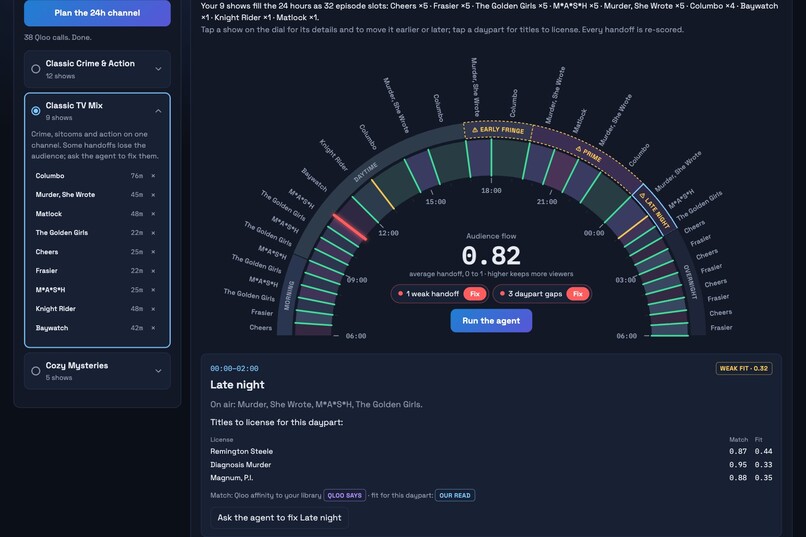This screenshot has height=537, width=806.
Task: Remove M*A*S*H from the show list
Action: (153, 290)
